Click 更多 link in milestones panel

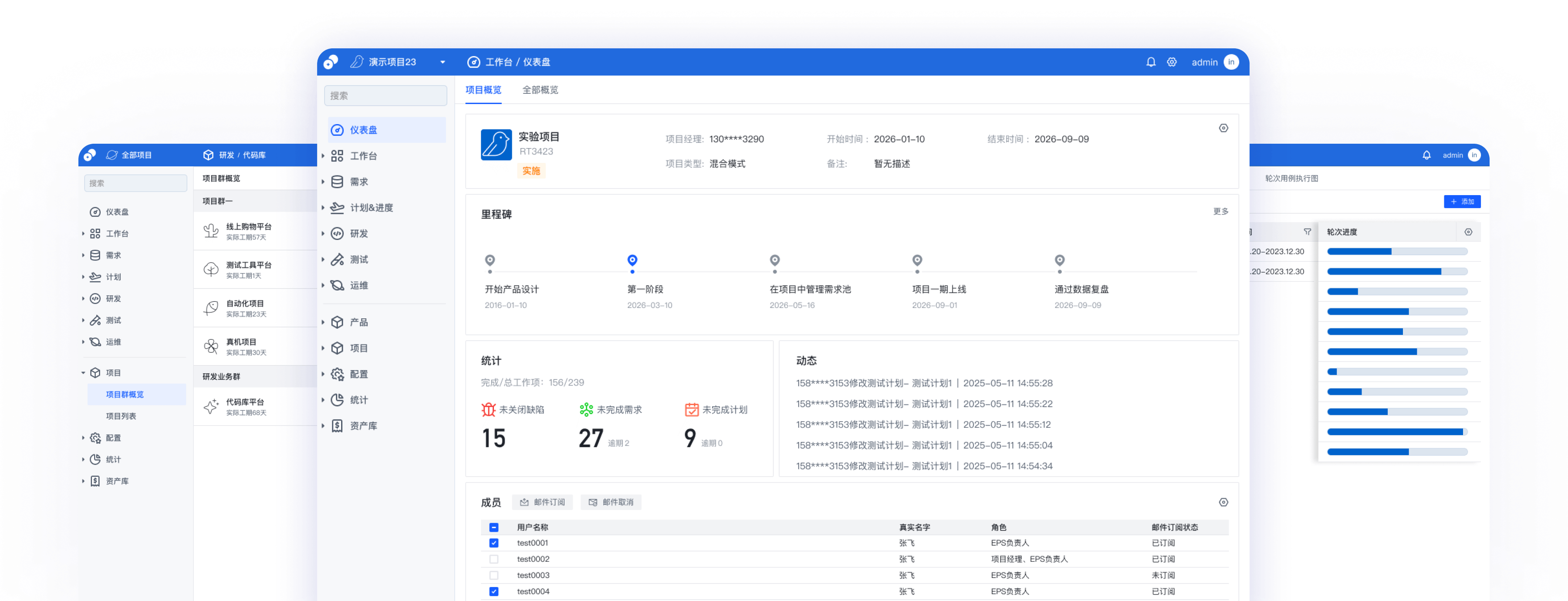tap(1220, 211)
